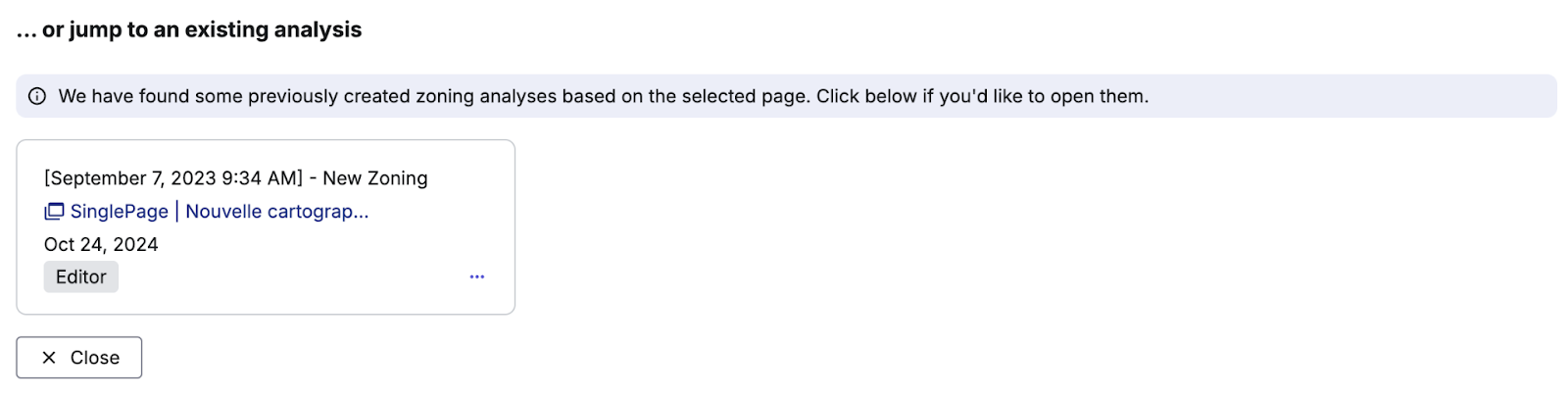Expand more options for the New Zoning analysis
The height and width of the screenshot is (397, 1568).
(x=477, y=277)
